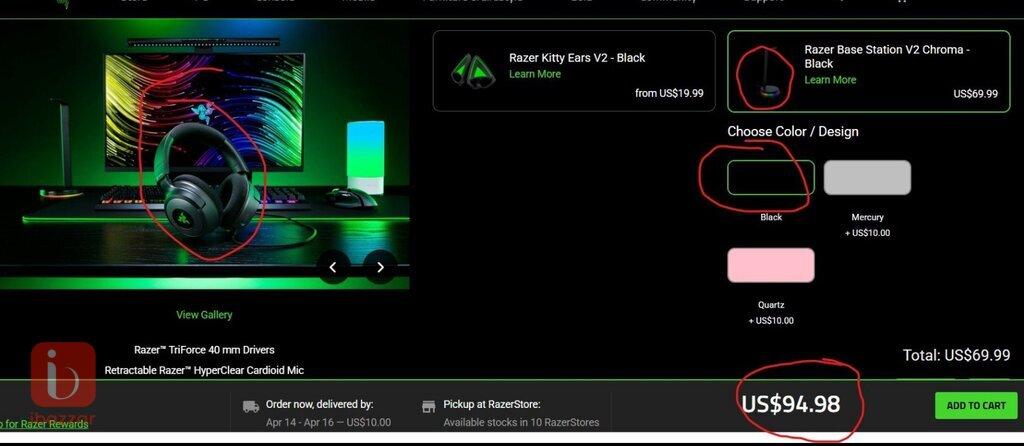
Task: Open Learn More for Base Station V2 Chroma
Action: point(830,80)
